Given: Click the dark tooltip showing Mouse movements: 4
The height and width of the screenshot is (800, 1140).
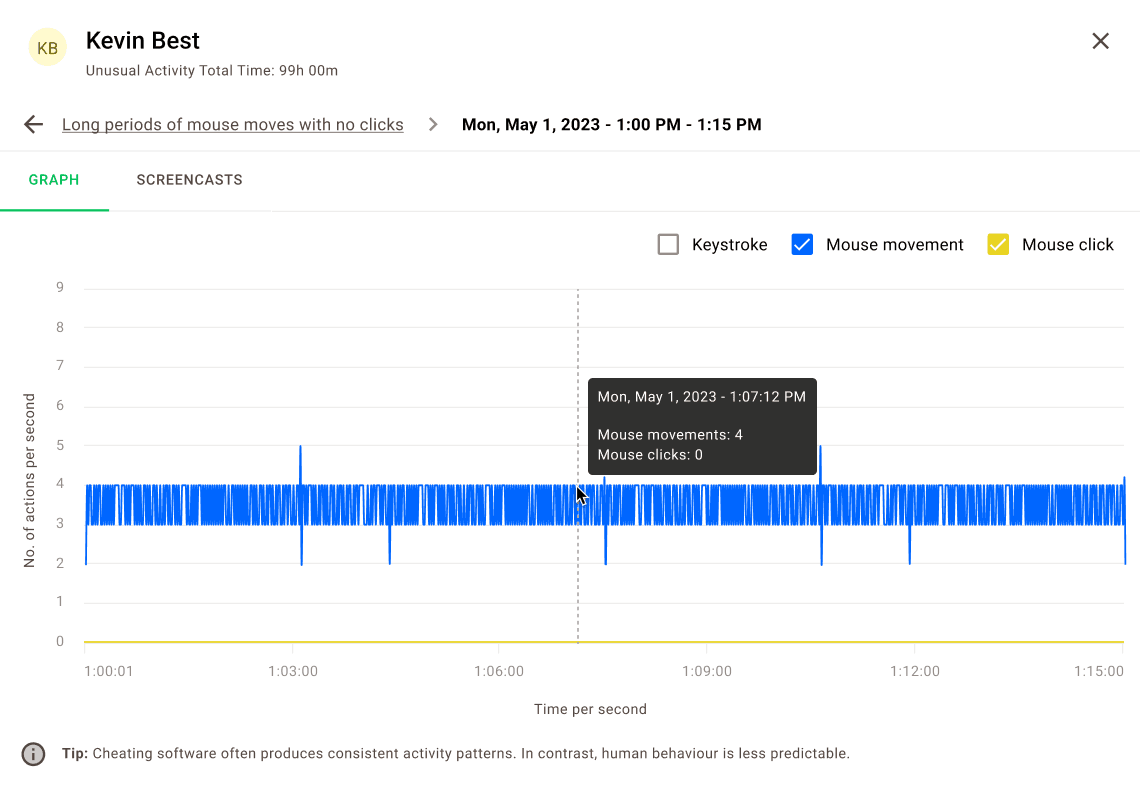Looking at the screenshot, I should [702, 426].
